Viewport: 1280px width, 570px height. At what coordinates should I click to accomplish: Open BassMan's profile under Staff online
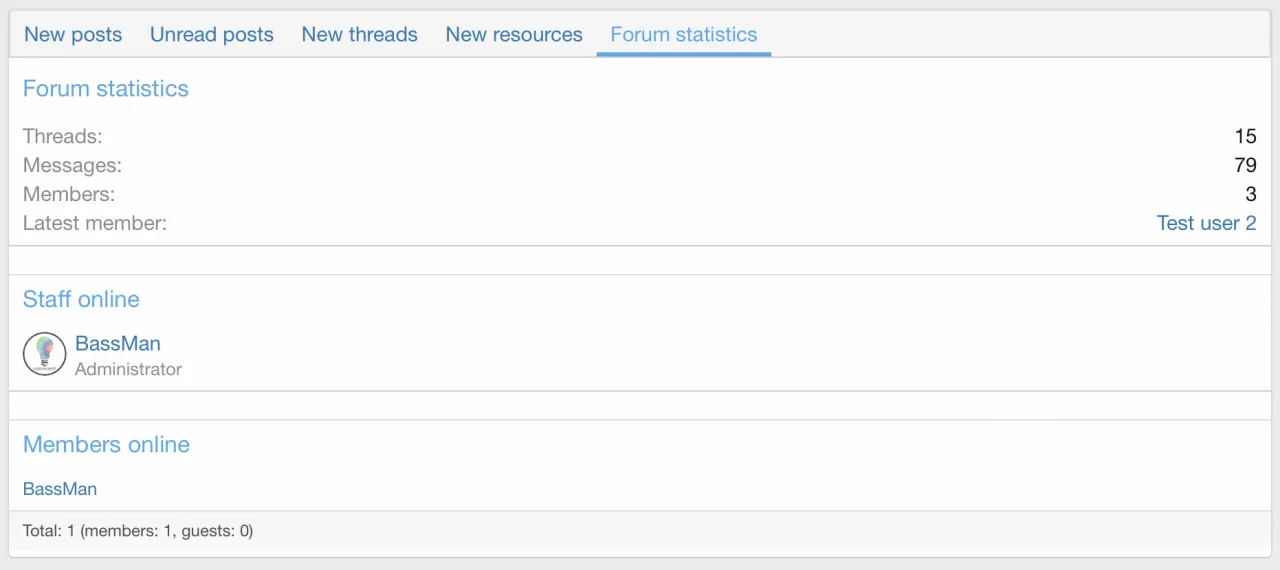118,343
